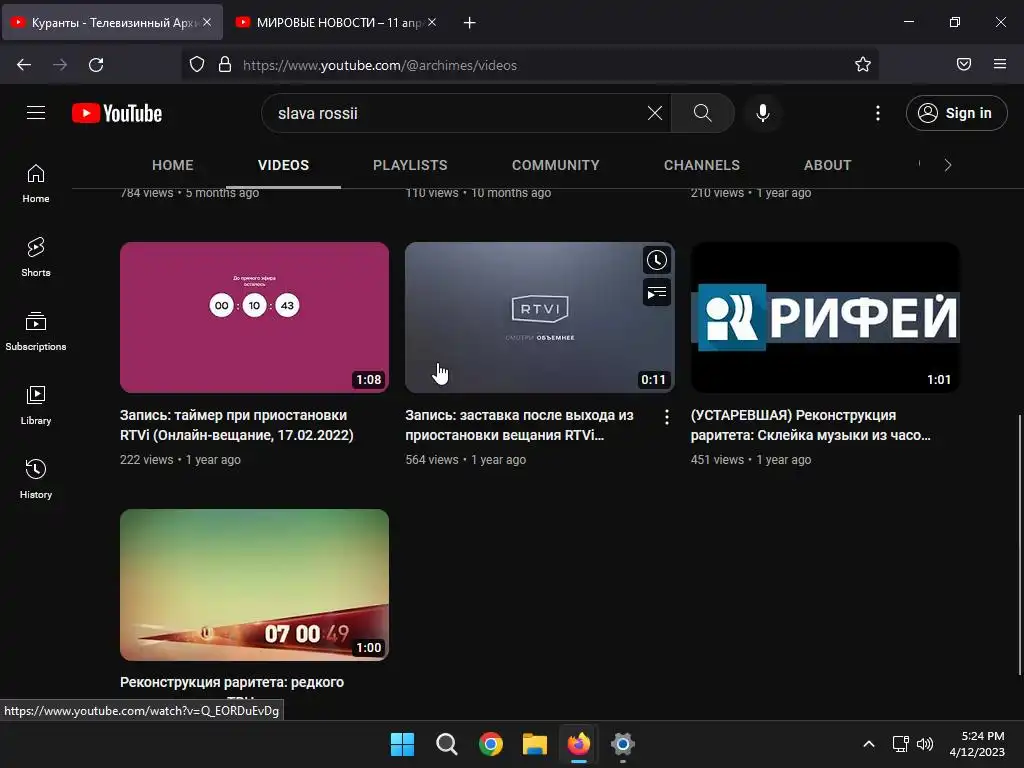The height and width of the screenshot is (768, 1024).
Task: Switch to channel HOME tab
Action: (172, 165)
